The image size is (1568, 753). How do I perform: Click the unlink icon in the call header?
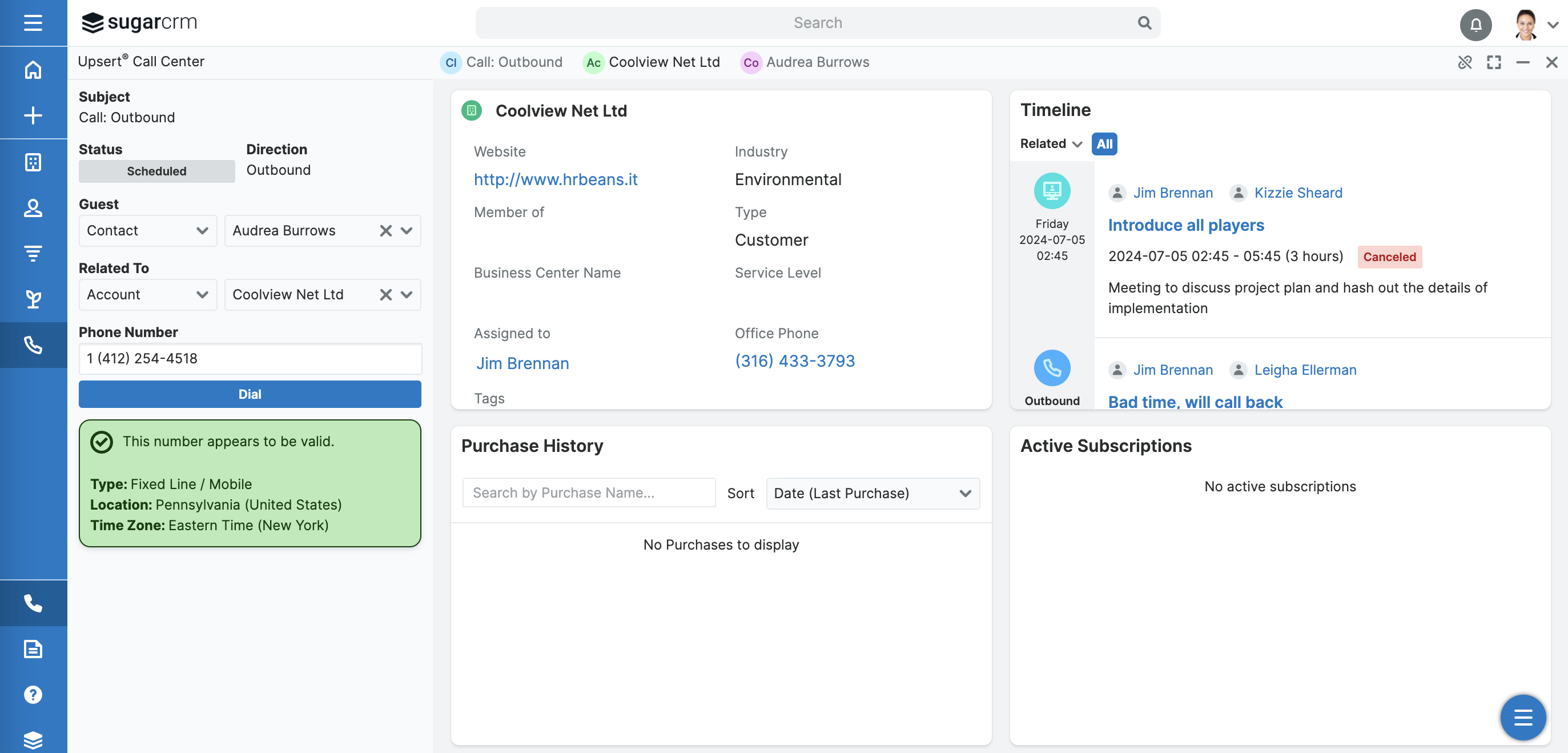[x=1465, y=63]
